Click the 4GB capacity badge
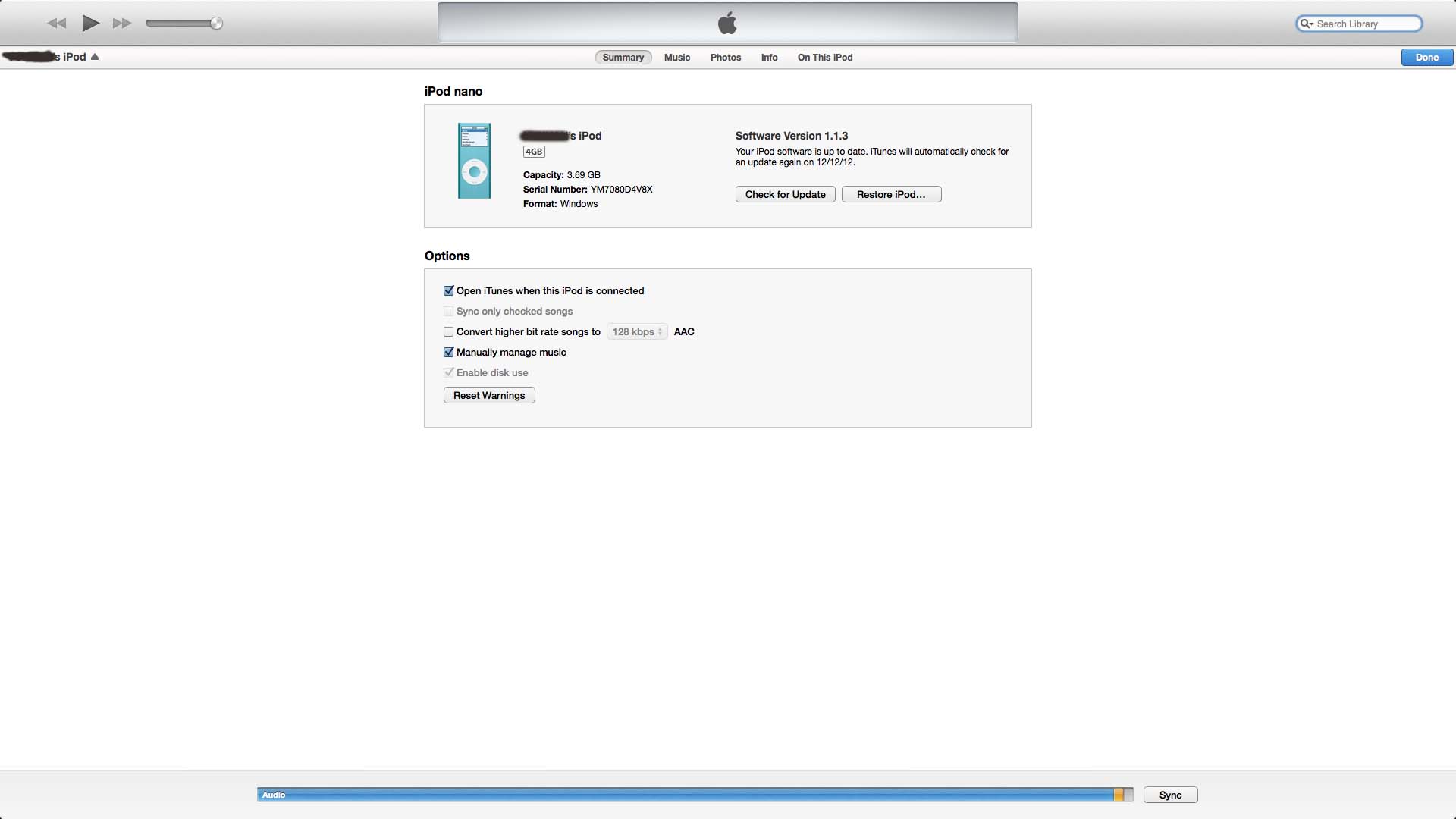1456x819 pixels. [534, 152]
